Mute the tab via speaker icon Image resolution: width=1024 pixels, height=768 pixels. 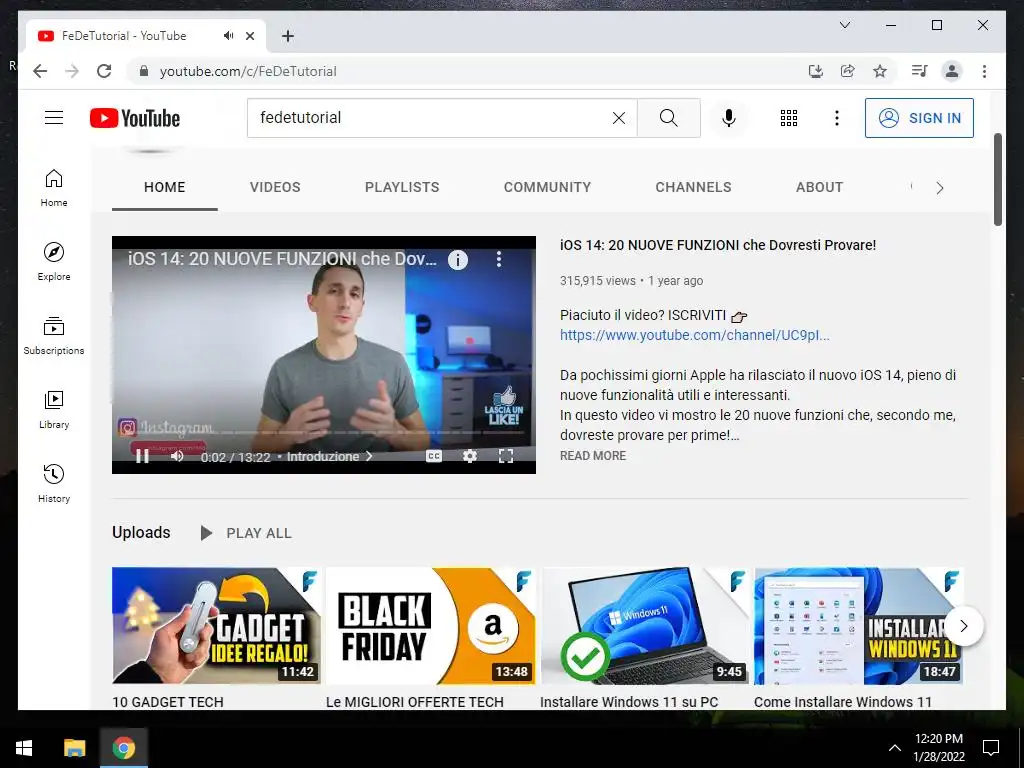coord(228,36)
